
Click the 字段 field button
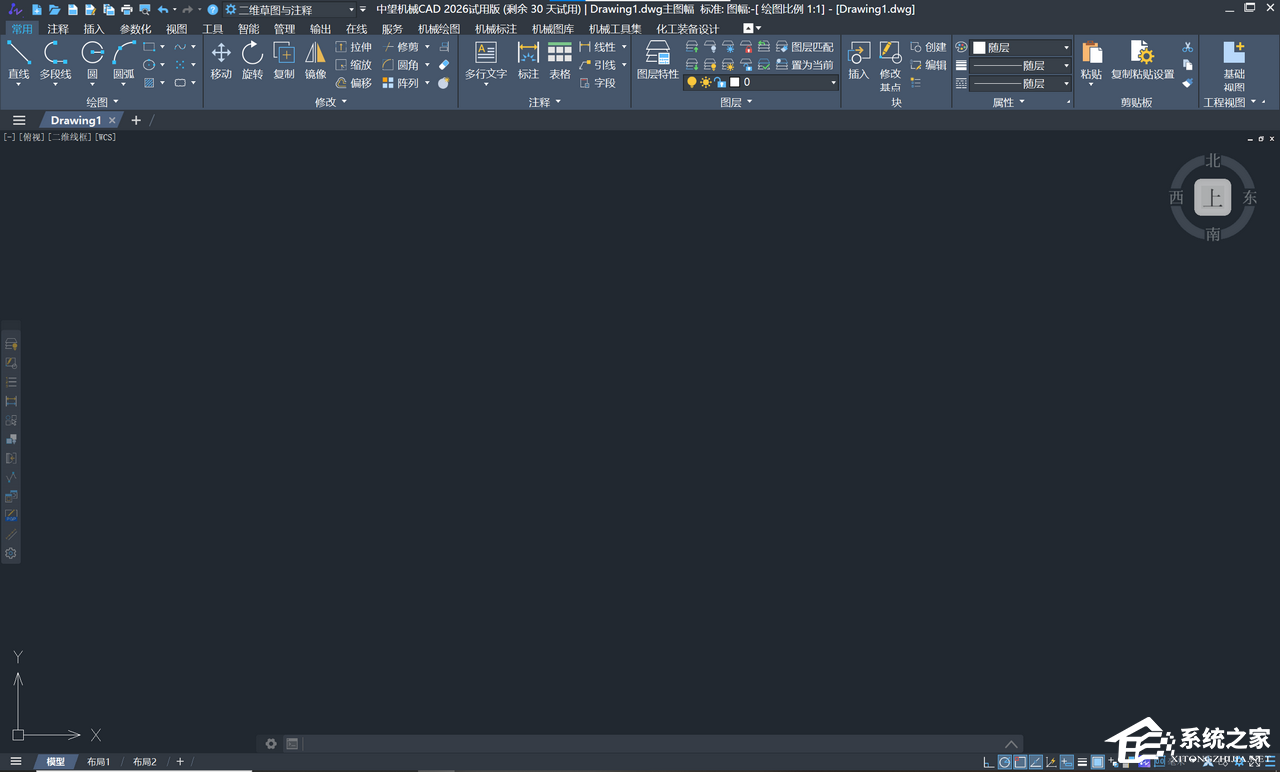[x=598, y=83]
